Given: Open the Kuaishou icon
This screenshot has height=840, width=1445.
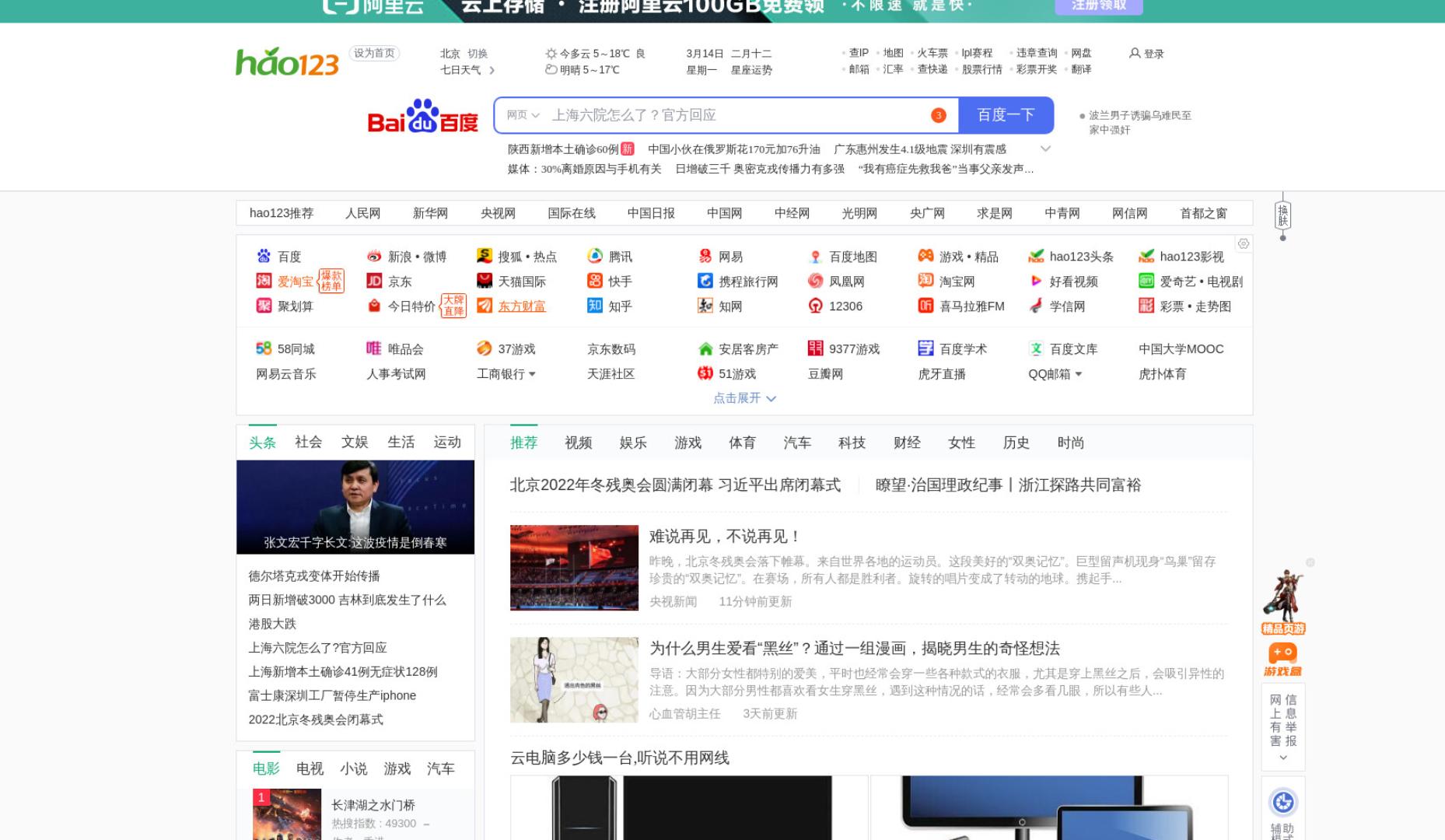Looking at the screenshot, I should pos(595,281).
